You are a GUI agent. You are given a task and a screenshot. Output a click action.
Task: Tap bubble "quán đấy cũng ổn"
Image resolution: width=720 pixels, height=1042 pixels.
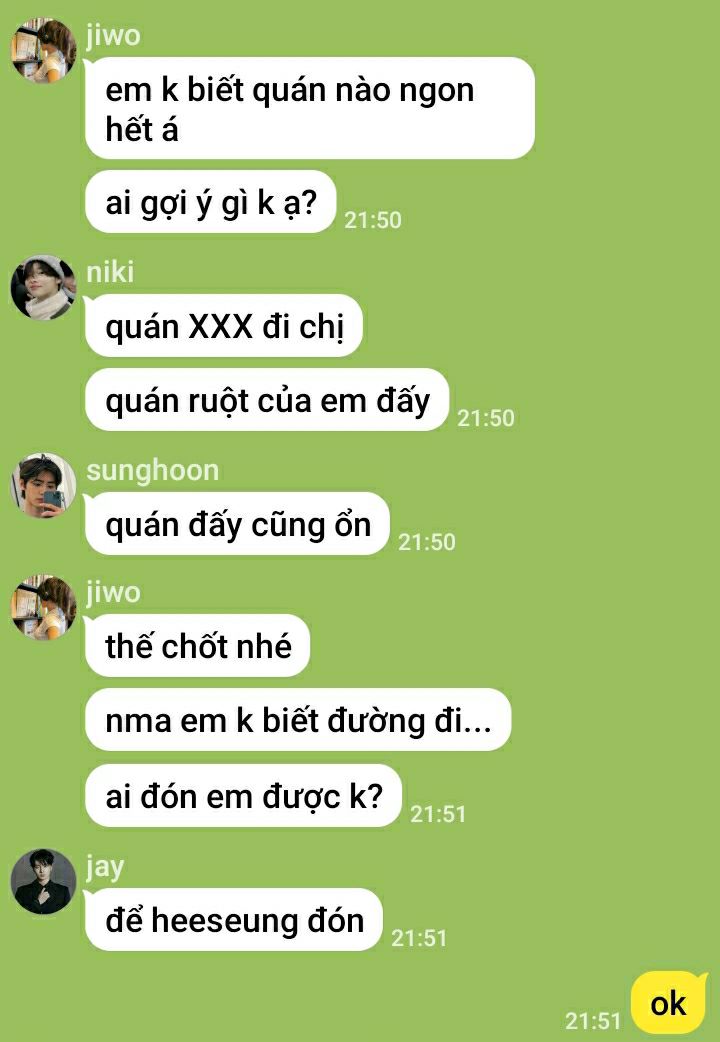(x=237, y=524)
